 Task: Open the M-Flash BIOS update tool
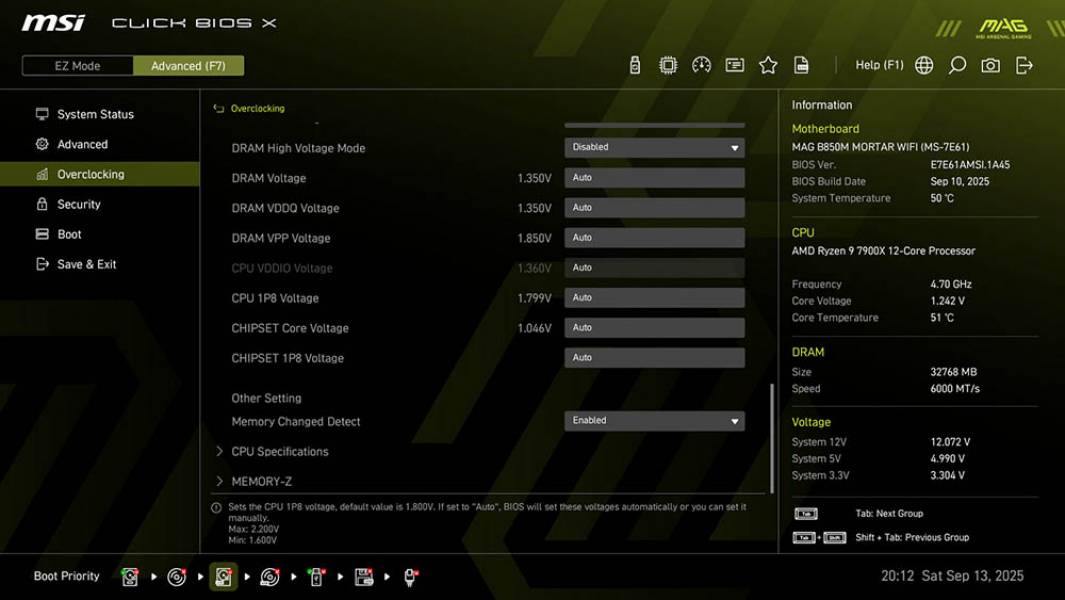636,64
